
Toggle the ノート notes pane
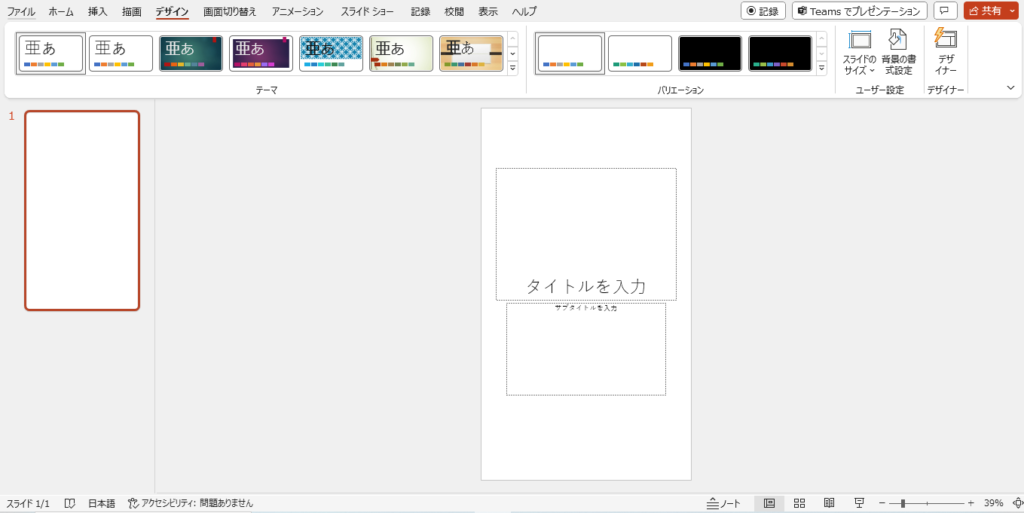(724, 503)
